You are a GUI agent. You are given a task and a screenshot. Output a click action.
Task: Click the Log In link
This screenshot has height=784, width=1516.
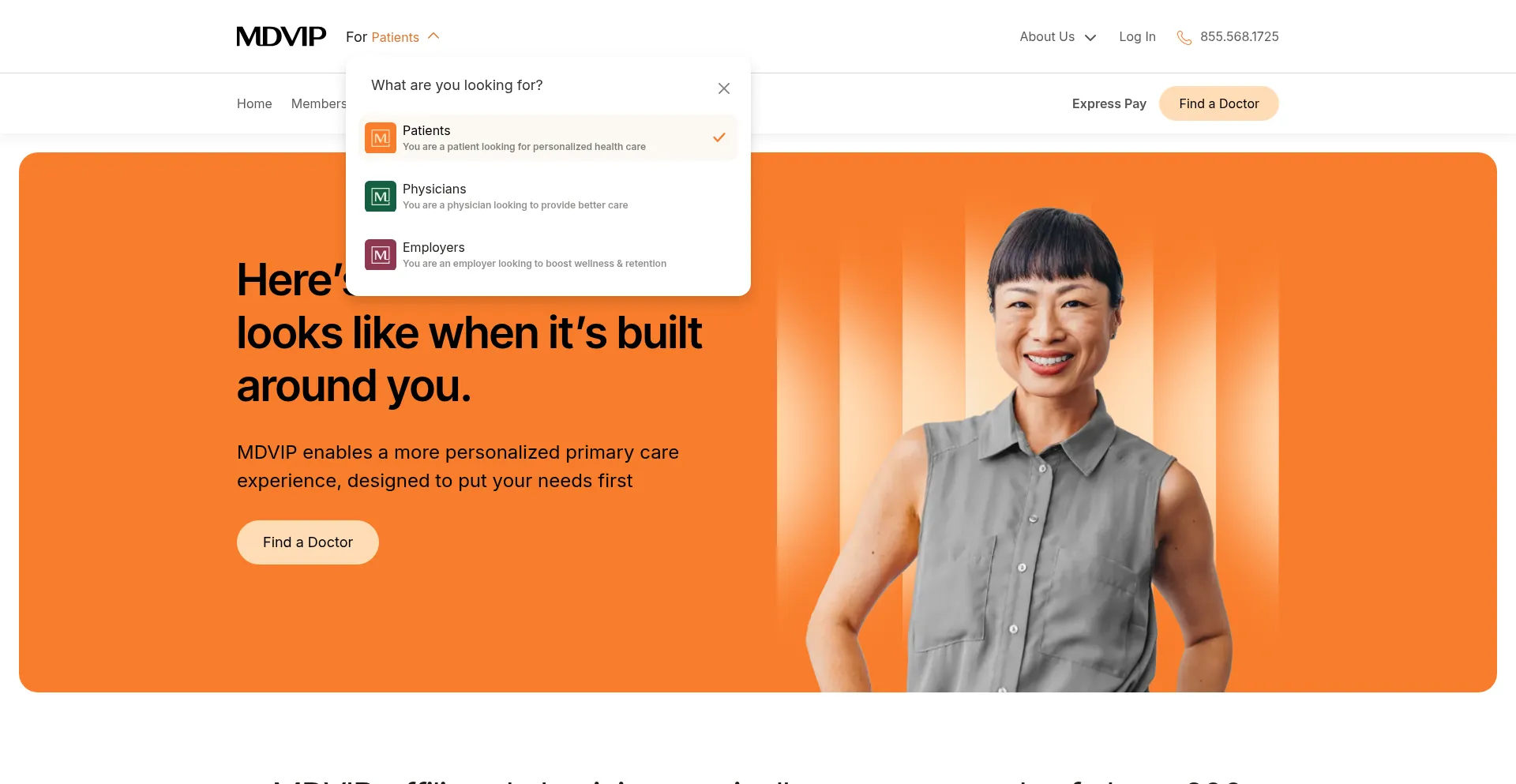(1137, 37)
